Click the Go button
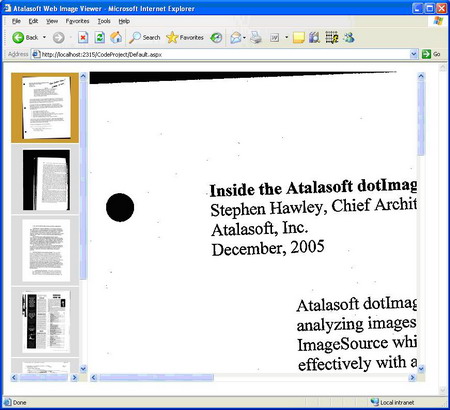Viewport: 450px width, 410px height. [x=431, y=54]
